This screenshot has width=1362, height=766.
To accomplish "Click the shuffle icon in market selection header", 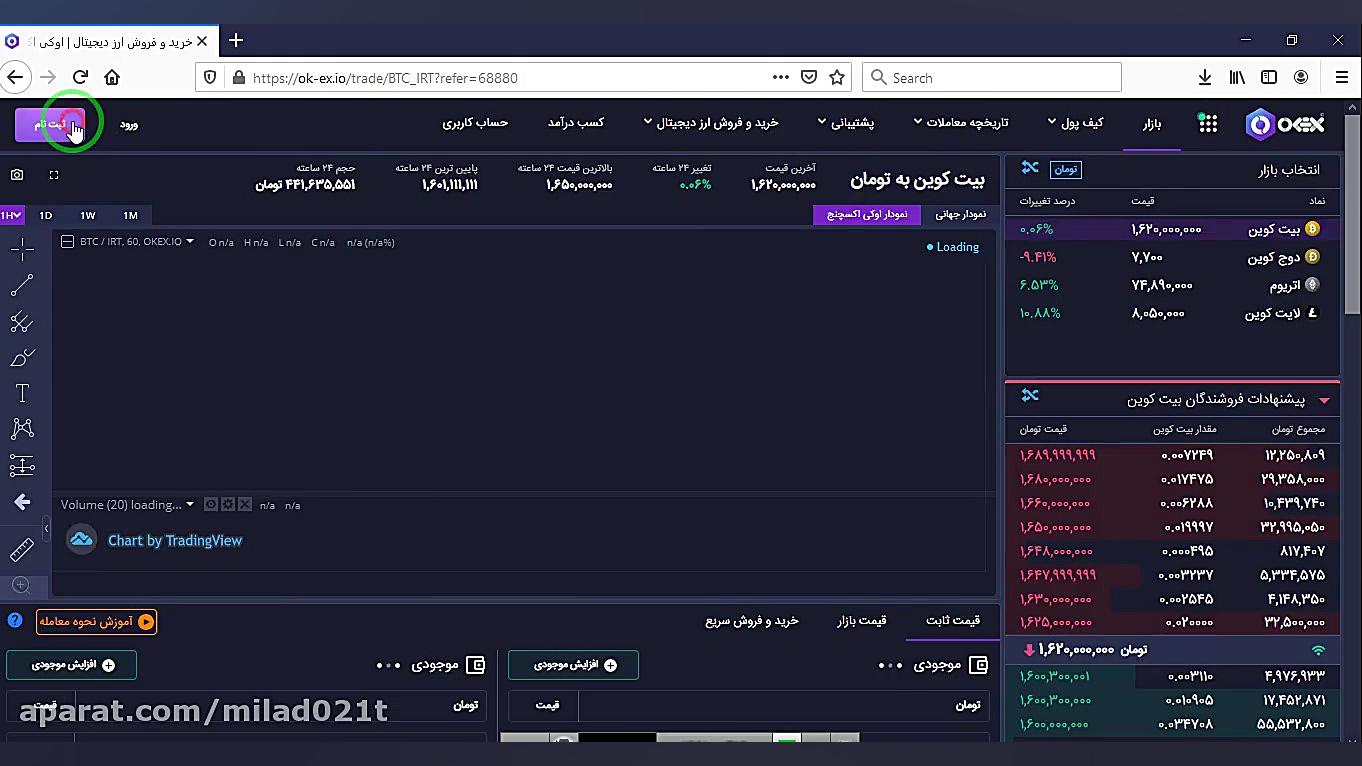I will click(1030, 168).
